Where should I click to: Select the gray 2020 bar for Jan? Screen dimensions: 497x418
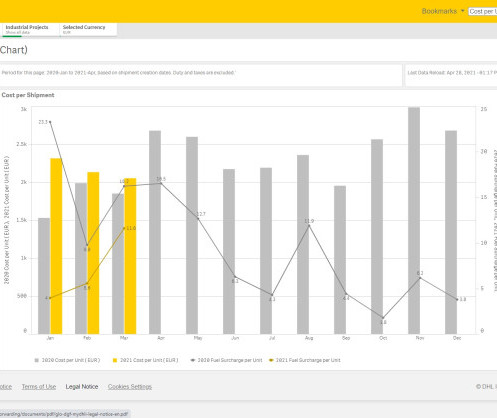pos(44,276)
